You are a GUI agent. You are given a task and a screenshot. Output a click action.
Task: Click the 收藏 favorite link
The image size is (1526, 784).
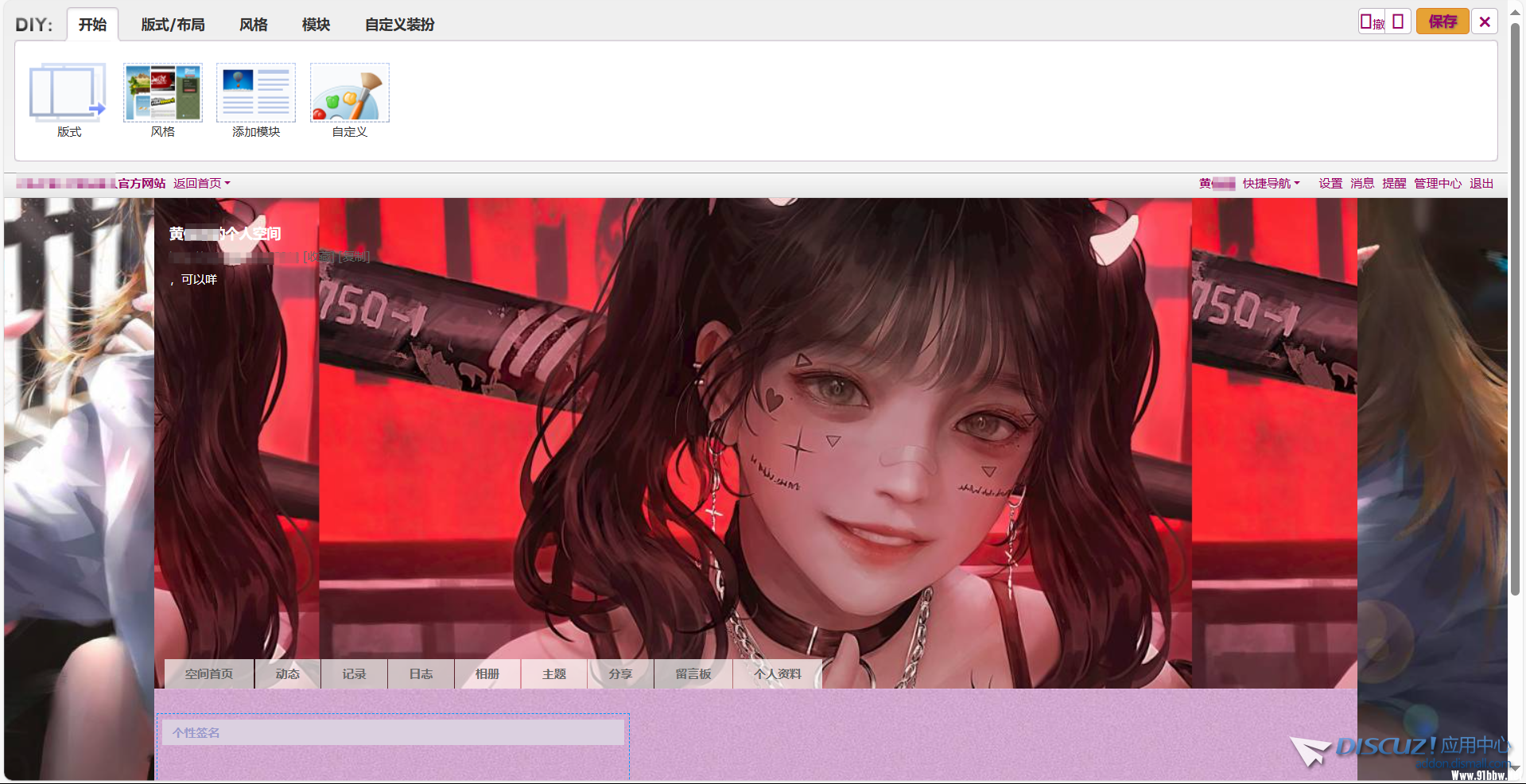[x=319, y=257]
